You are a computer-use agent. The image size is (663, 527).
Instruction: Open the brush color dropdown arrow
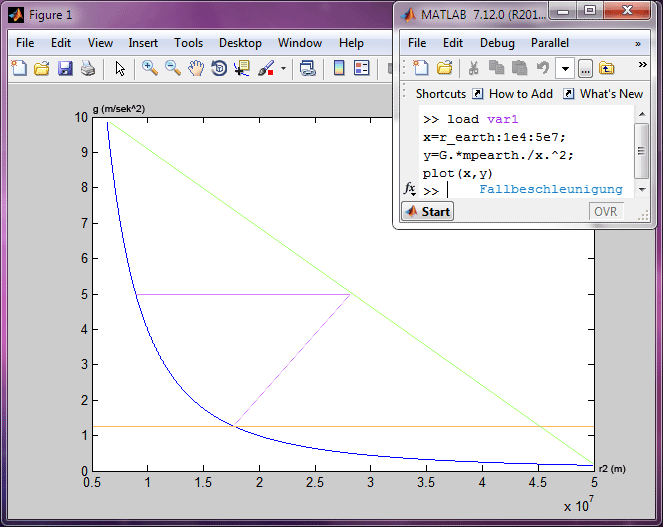coord(283,69)
